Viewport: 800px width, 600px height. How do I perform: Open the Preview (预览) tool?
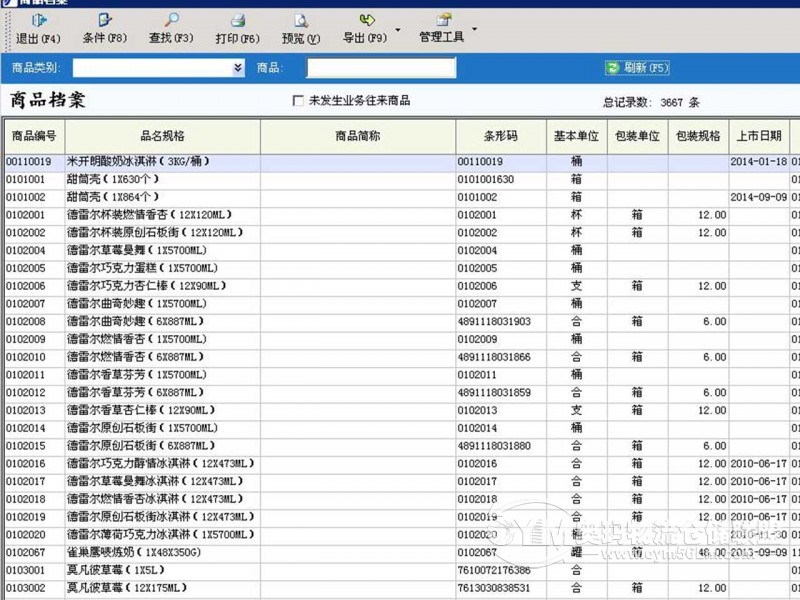301,28
